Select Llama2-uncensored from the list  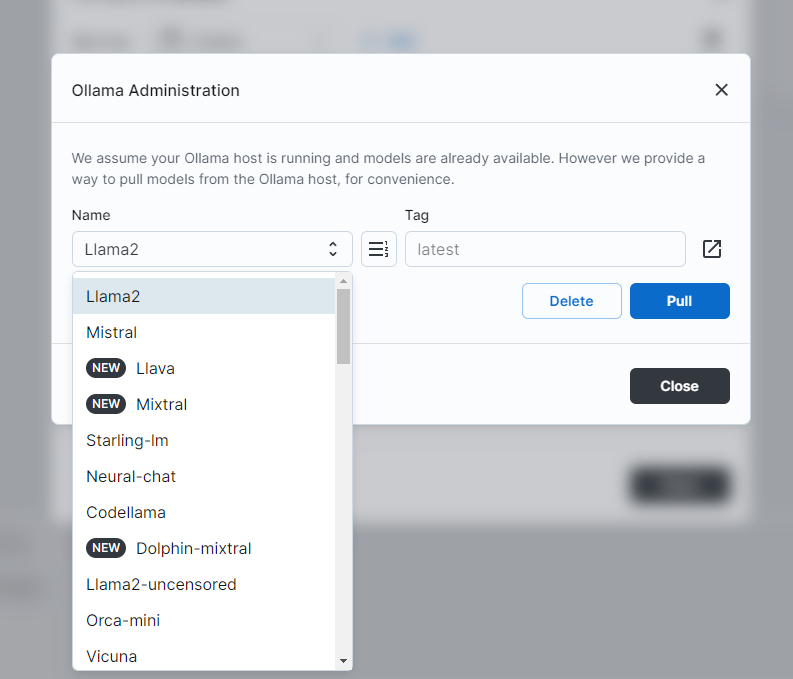pyautogui.click(x=204, y=584)
